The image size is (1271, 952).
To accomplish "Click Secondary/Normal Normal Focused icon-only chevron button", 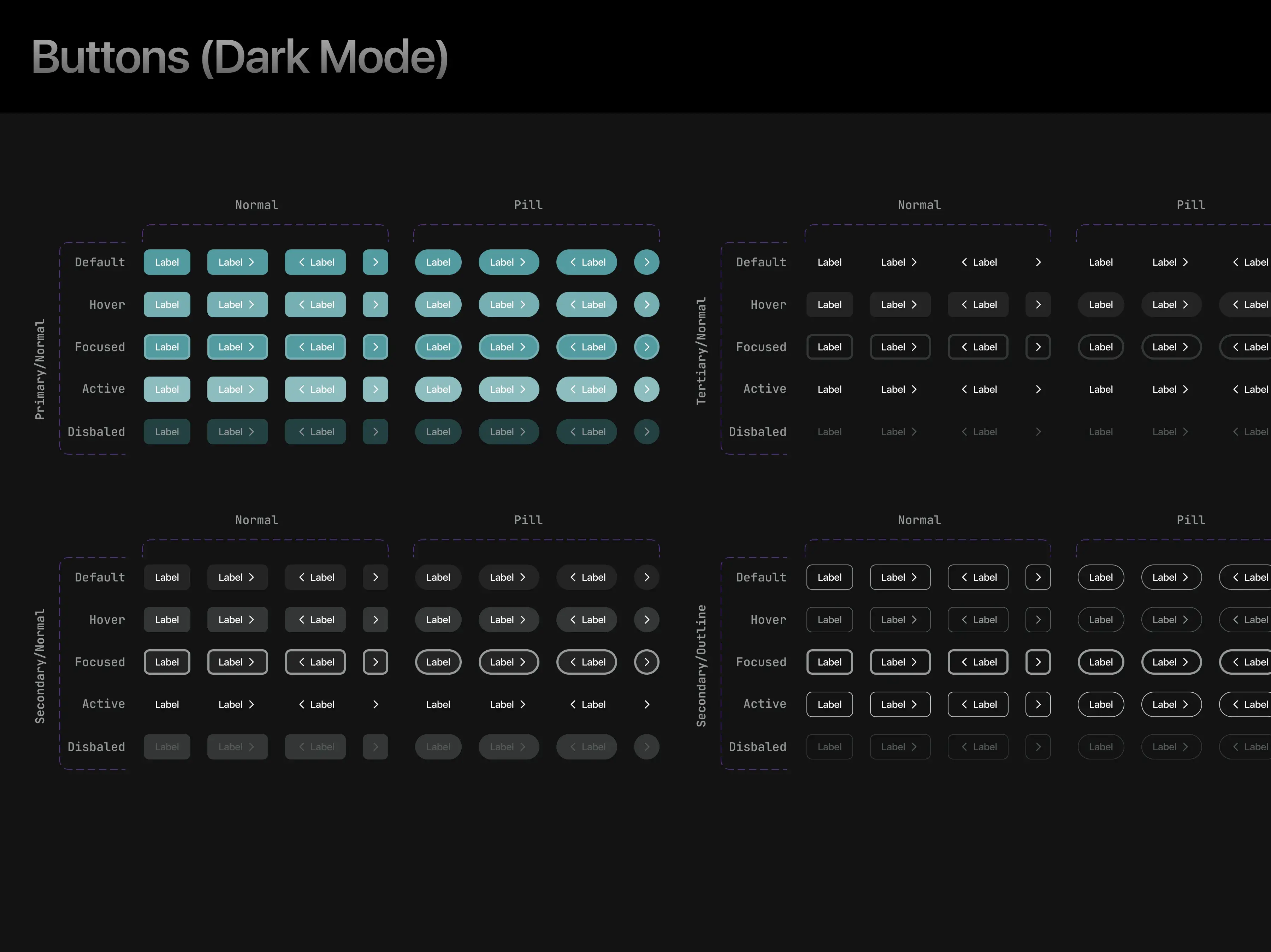I will pos(375,662).
